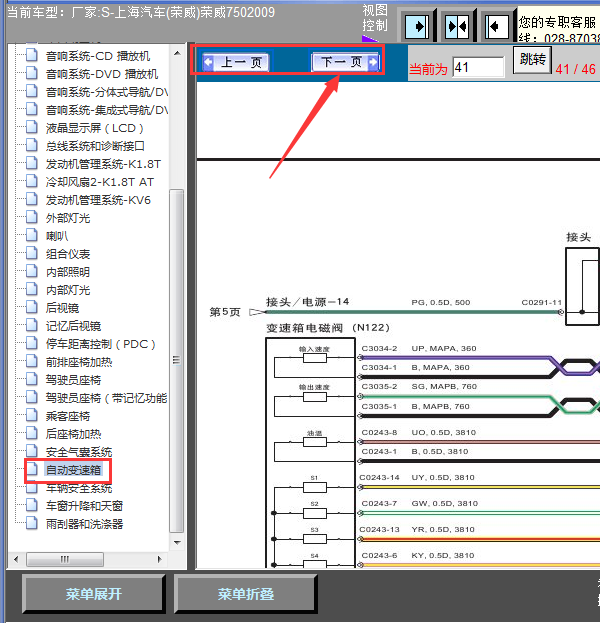The width and height of the screenshot is (600, 623).
Task: Click document icon beside 外部灯光
Action: (32, 217)
